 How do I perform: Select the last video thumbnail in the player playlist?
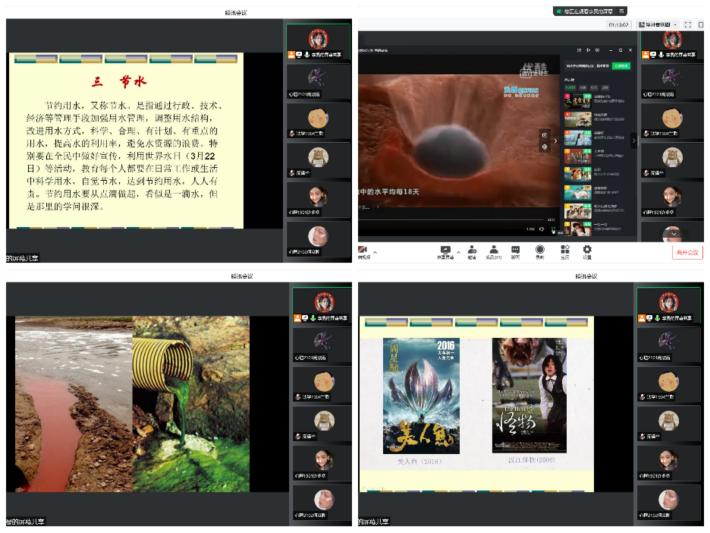[577, 228]
